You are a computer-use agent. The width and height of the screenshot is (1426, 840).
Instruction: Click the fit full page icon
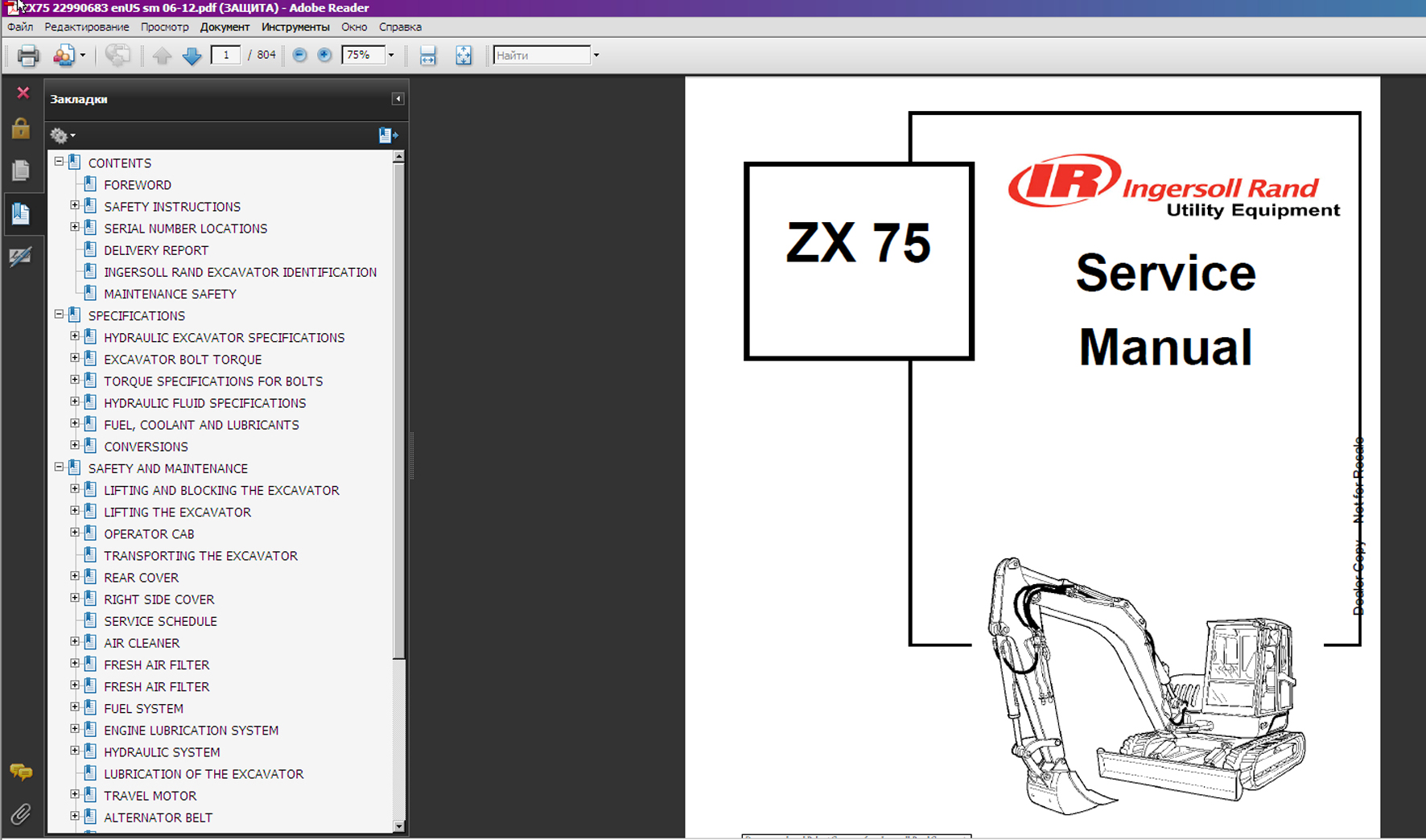pos(464,56)
